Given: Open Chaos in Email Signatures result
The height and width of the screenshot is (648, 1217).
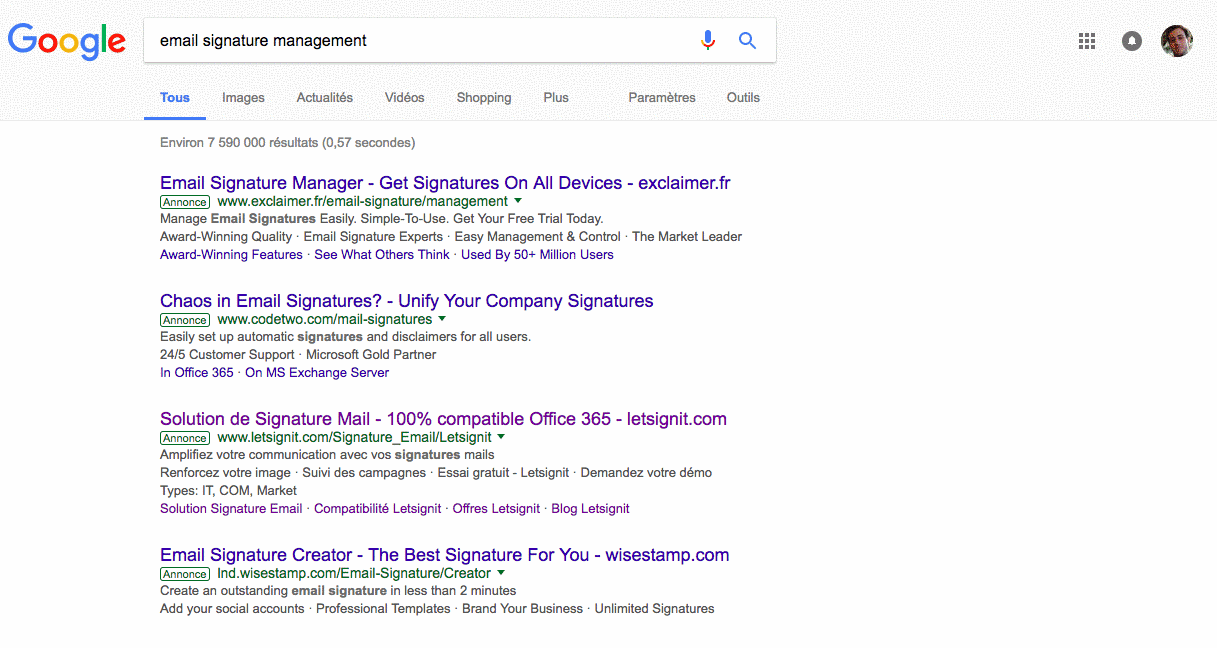Looking at the screenshot, I should tap(406, 301).
